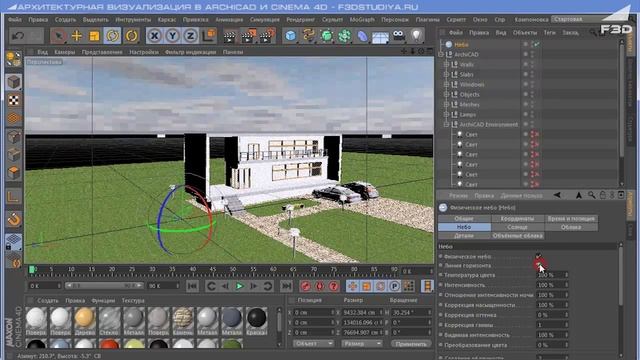Screen dimensions: 640x360
Task: Open Edit Render Settings clapperboard icon
Action: coord(267,36)
